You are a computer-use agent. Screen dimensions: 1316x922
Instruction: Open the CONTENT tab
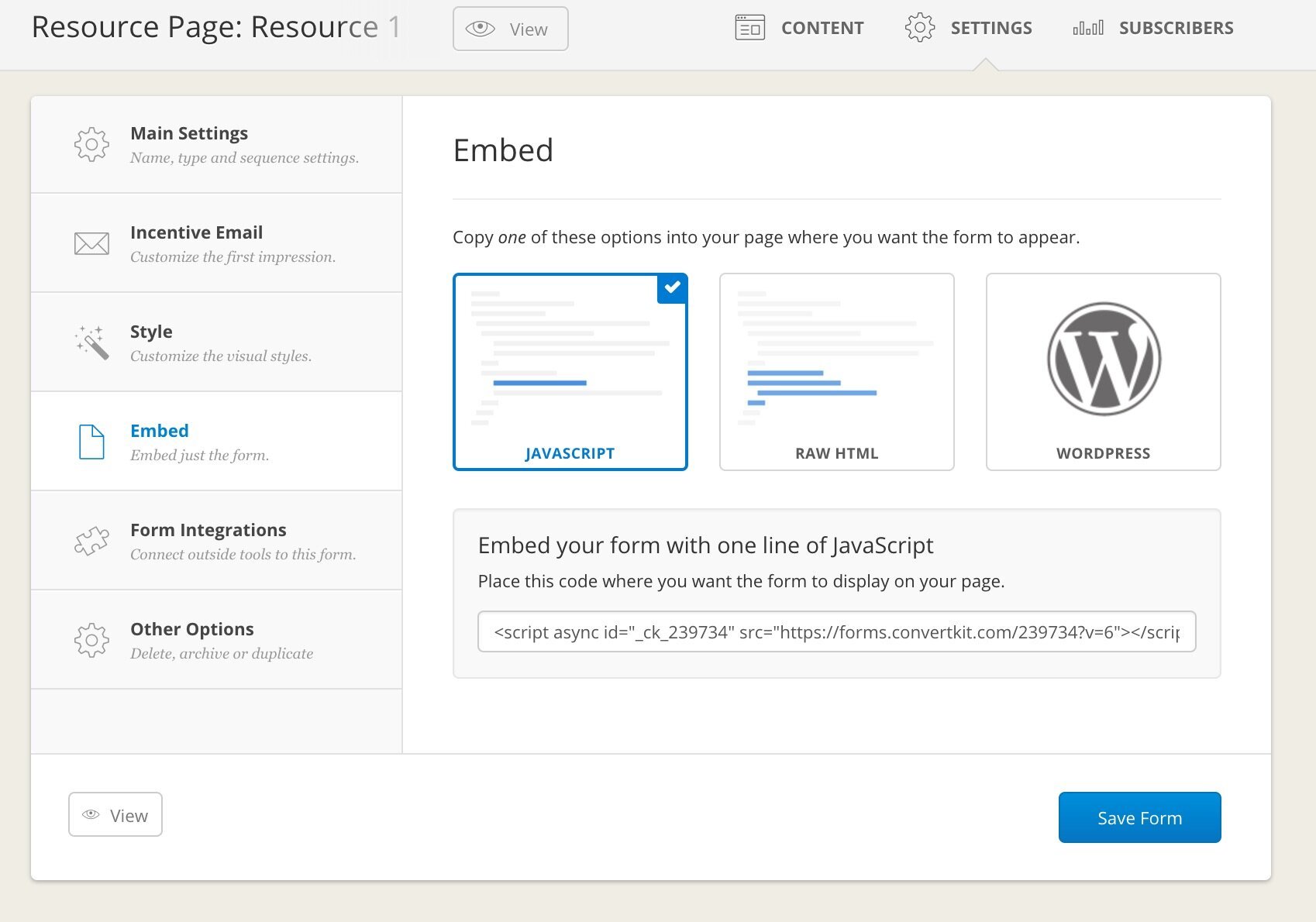799,28
